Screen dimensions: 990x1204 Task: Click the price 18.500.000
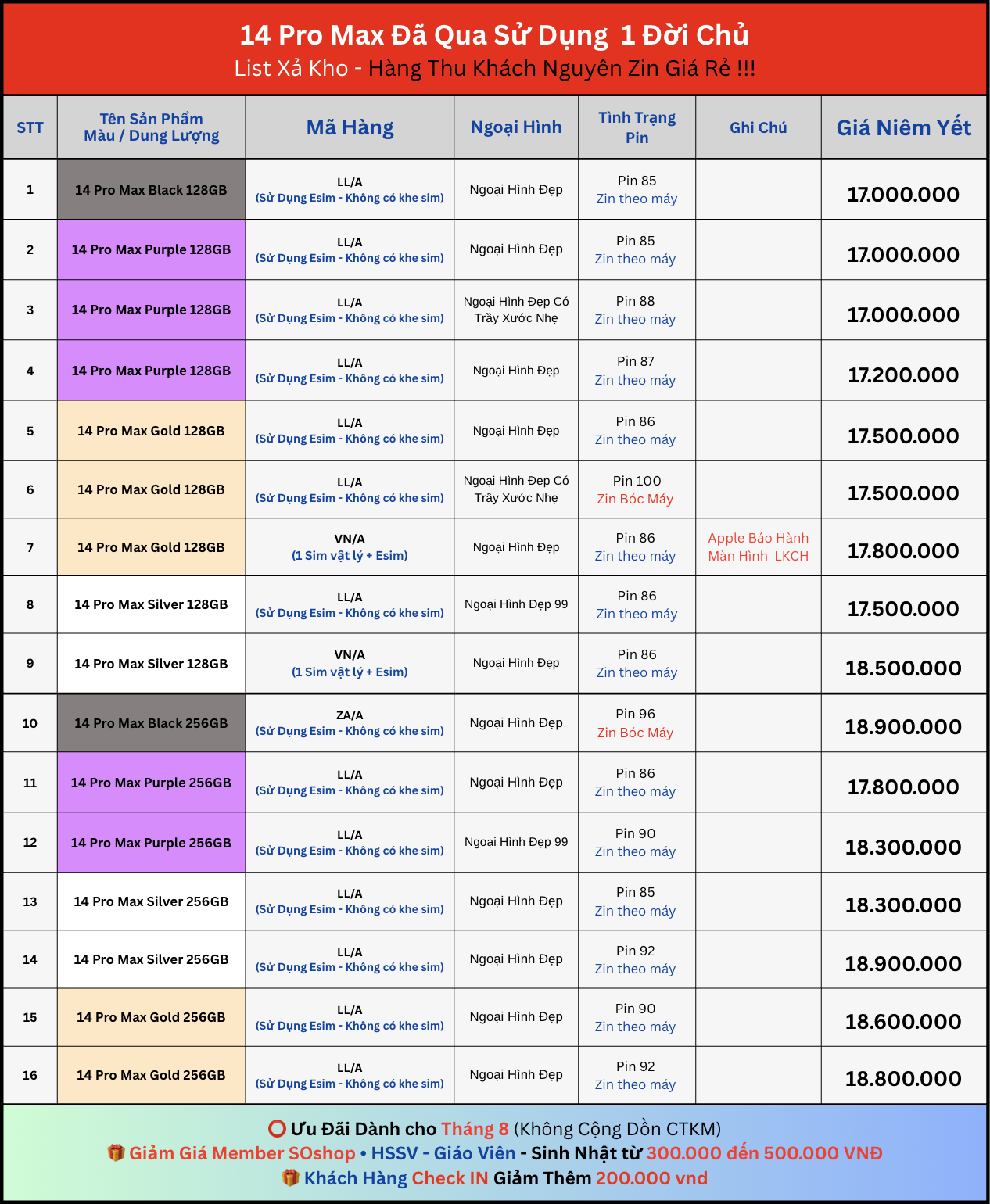904,668
